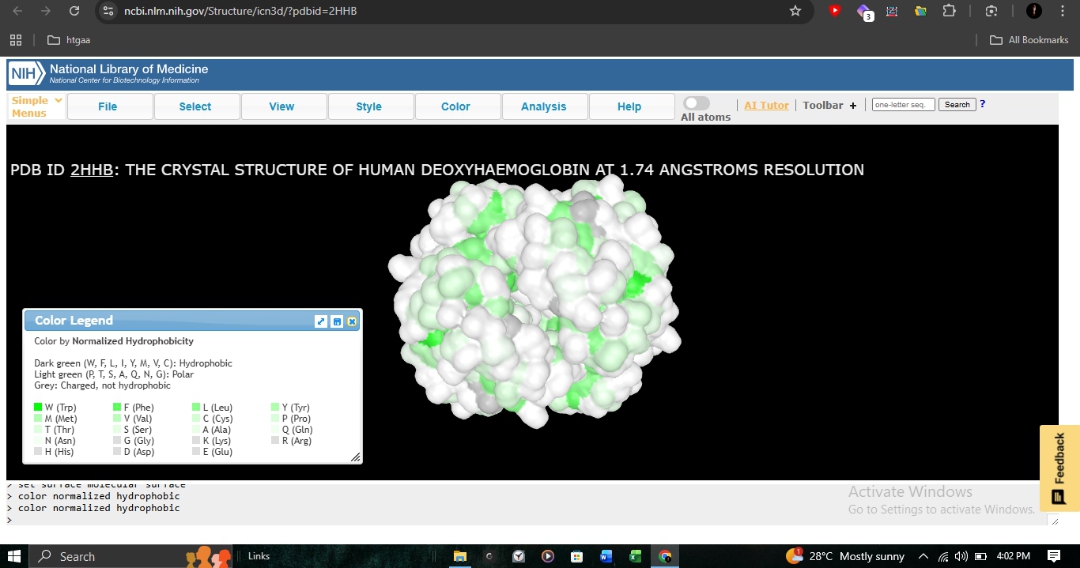Open the Analysis menu
Image resolution: width=1080 pixels, height=568 pixels.
click(x=543, y=107)
